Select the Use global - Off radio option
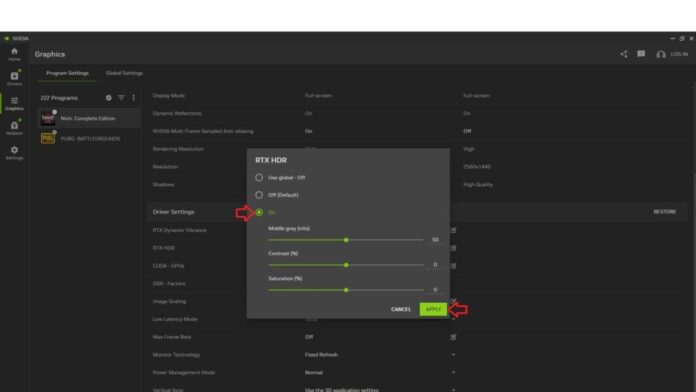The width and height of the screenshot is (696, 392). pos(259,178)
